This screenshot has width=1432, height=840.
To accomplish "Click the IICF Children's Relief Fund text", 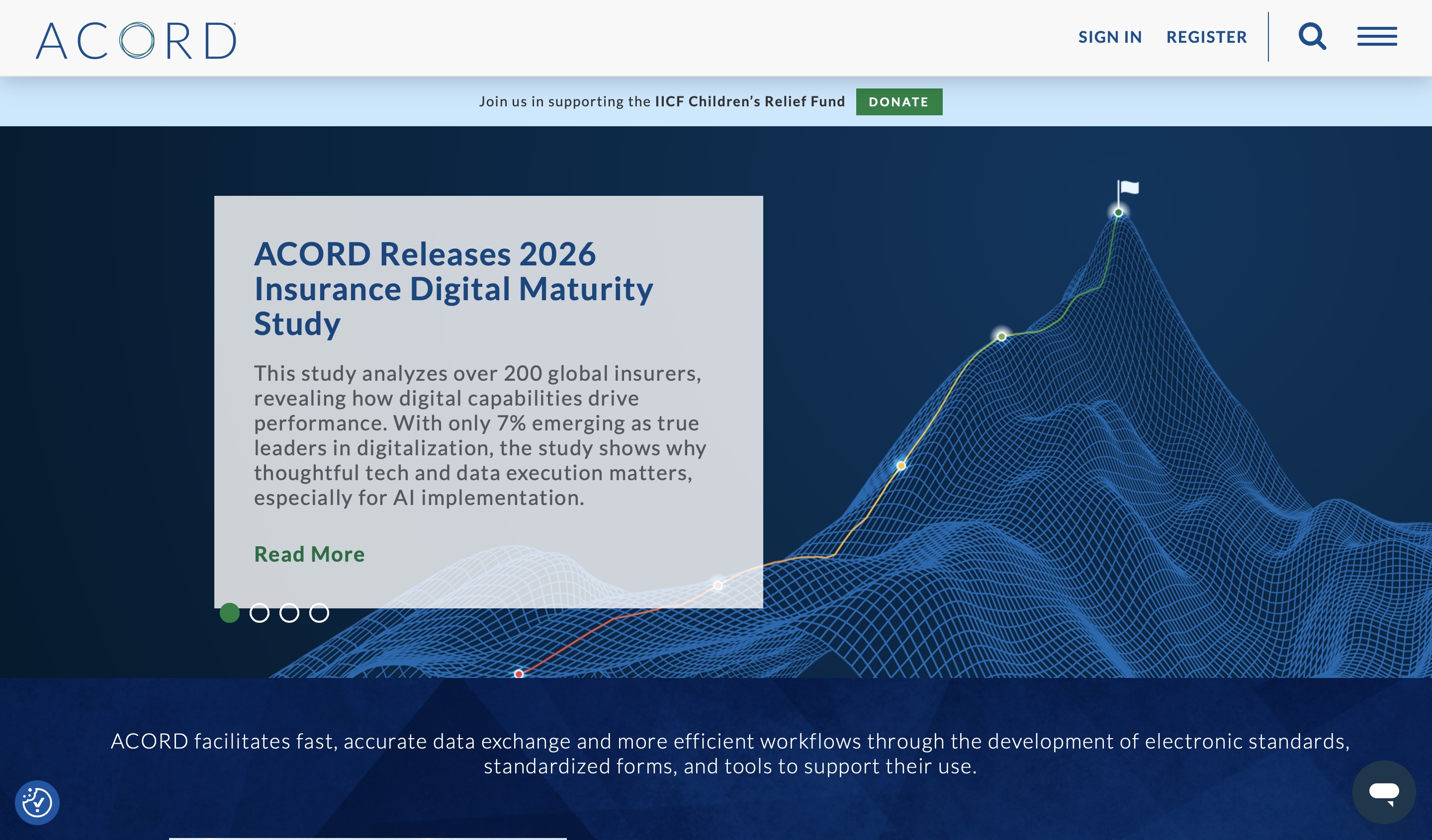I will (x=750, y=102).
